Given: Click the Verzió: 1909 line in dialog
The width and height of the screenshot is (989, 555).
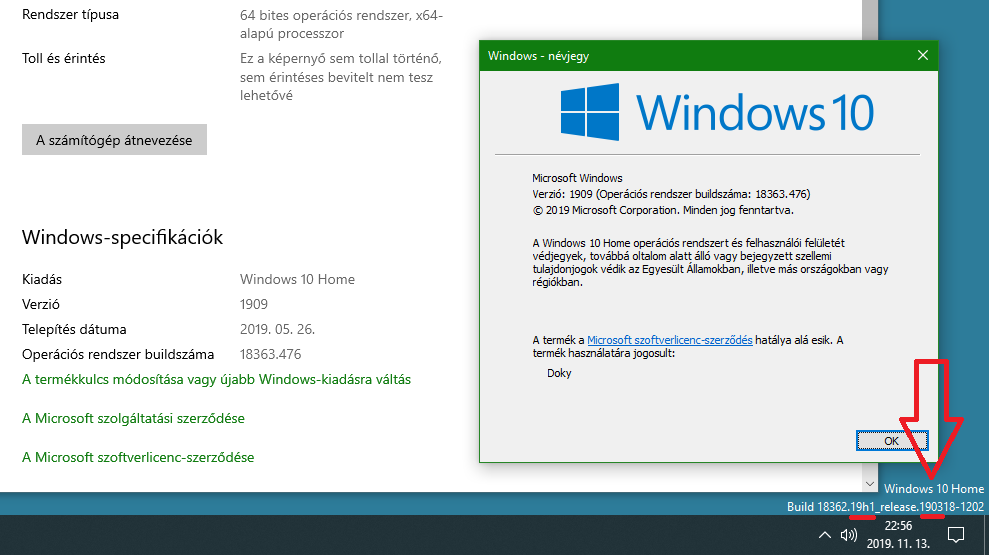Looking at the screenshot, I should point(671,194).
